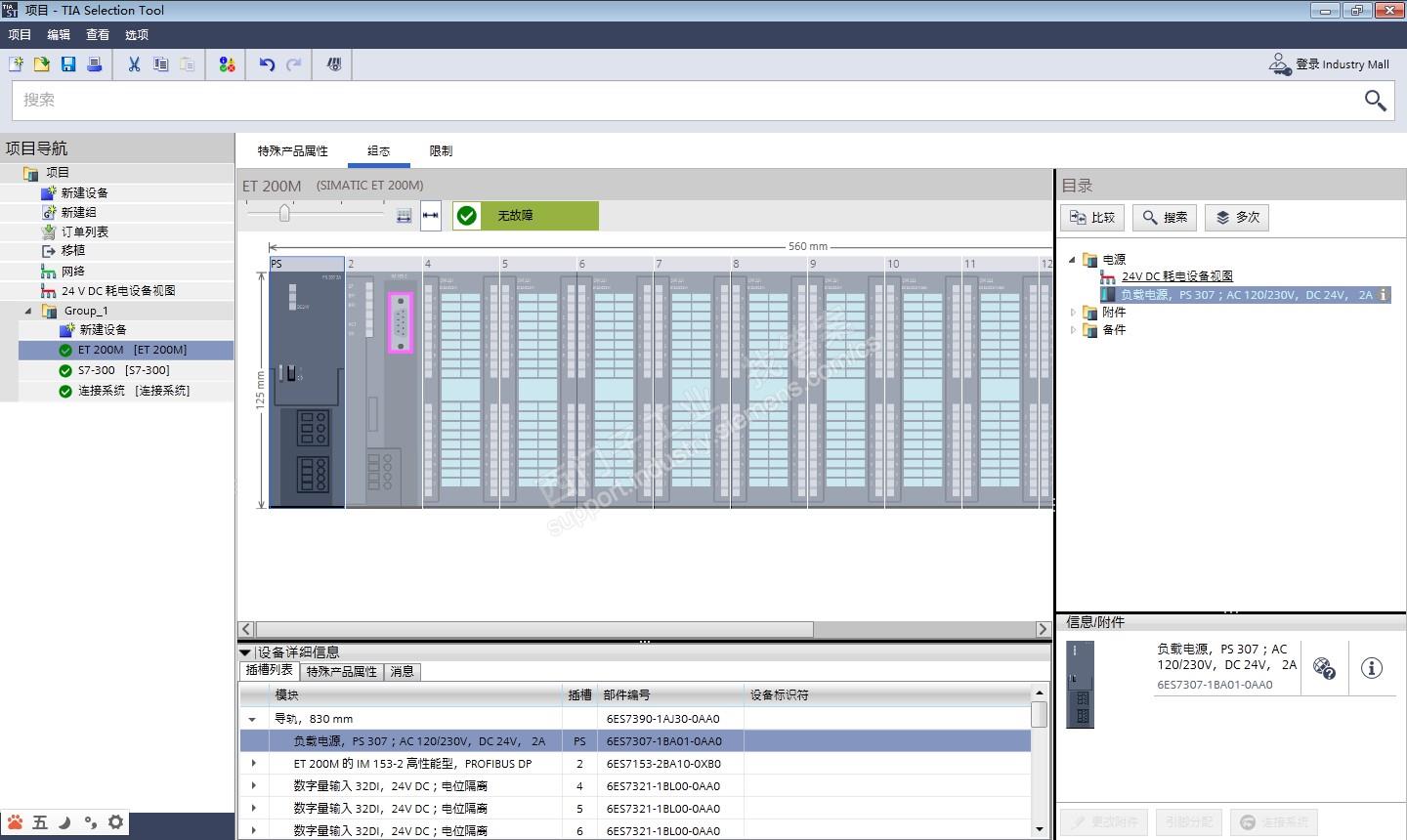Copy the selected item from the toolbar

[x=160, y=64]
